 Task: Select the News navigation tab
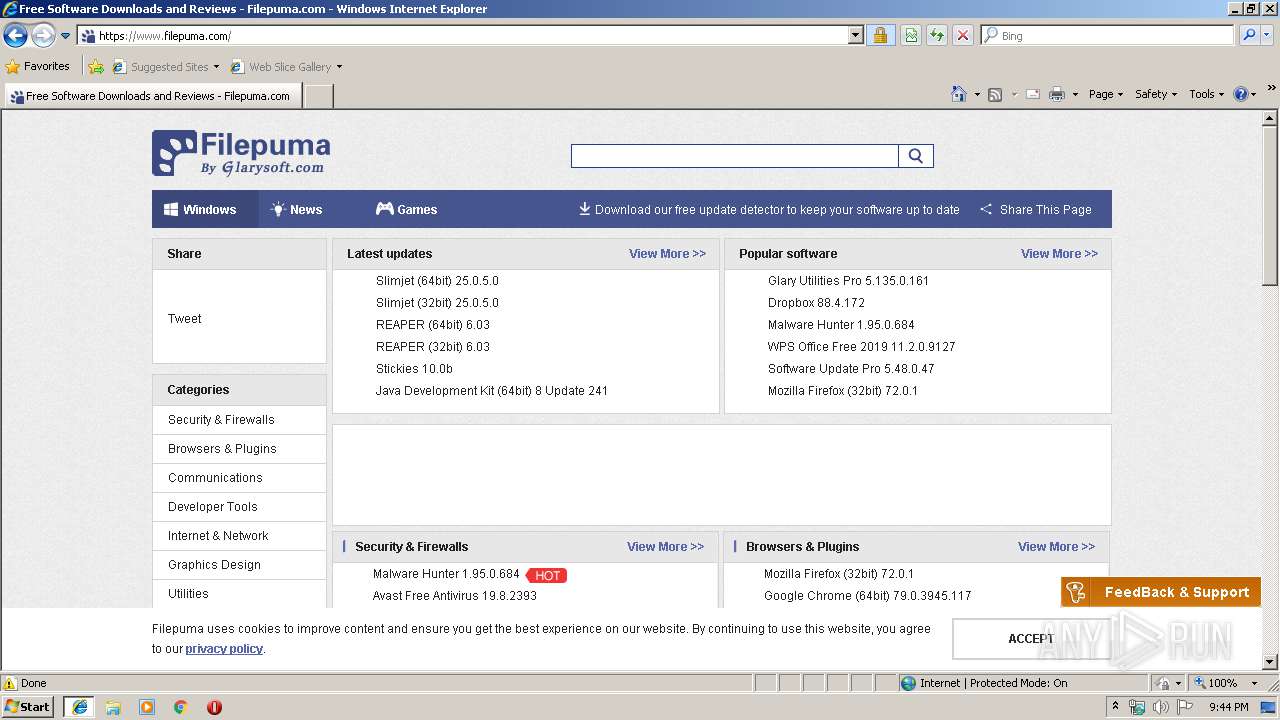click(296, 209)
